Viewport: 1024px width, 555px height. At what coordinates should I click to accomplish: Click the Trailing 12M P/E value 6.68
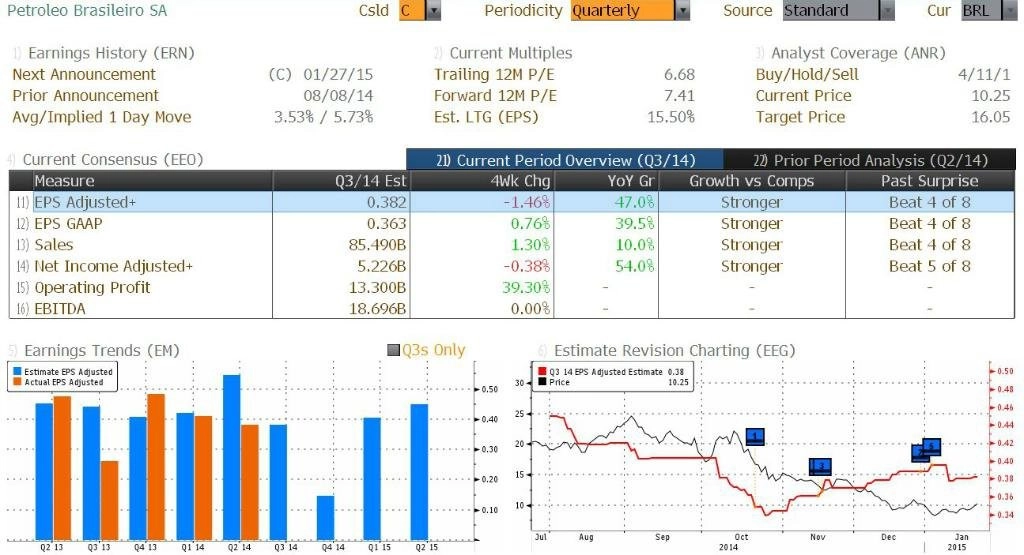point(679,74)
